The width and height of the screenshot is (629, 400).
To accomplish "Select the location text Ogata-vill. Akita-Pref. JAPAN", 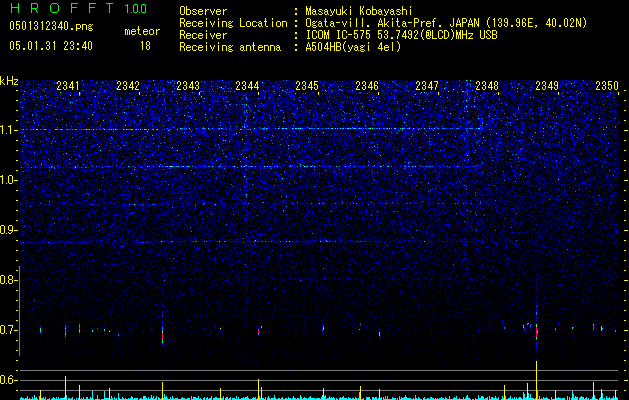I will pyautogui.click(x=393, y=23).
